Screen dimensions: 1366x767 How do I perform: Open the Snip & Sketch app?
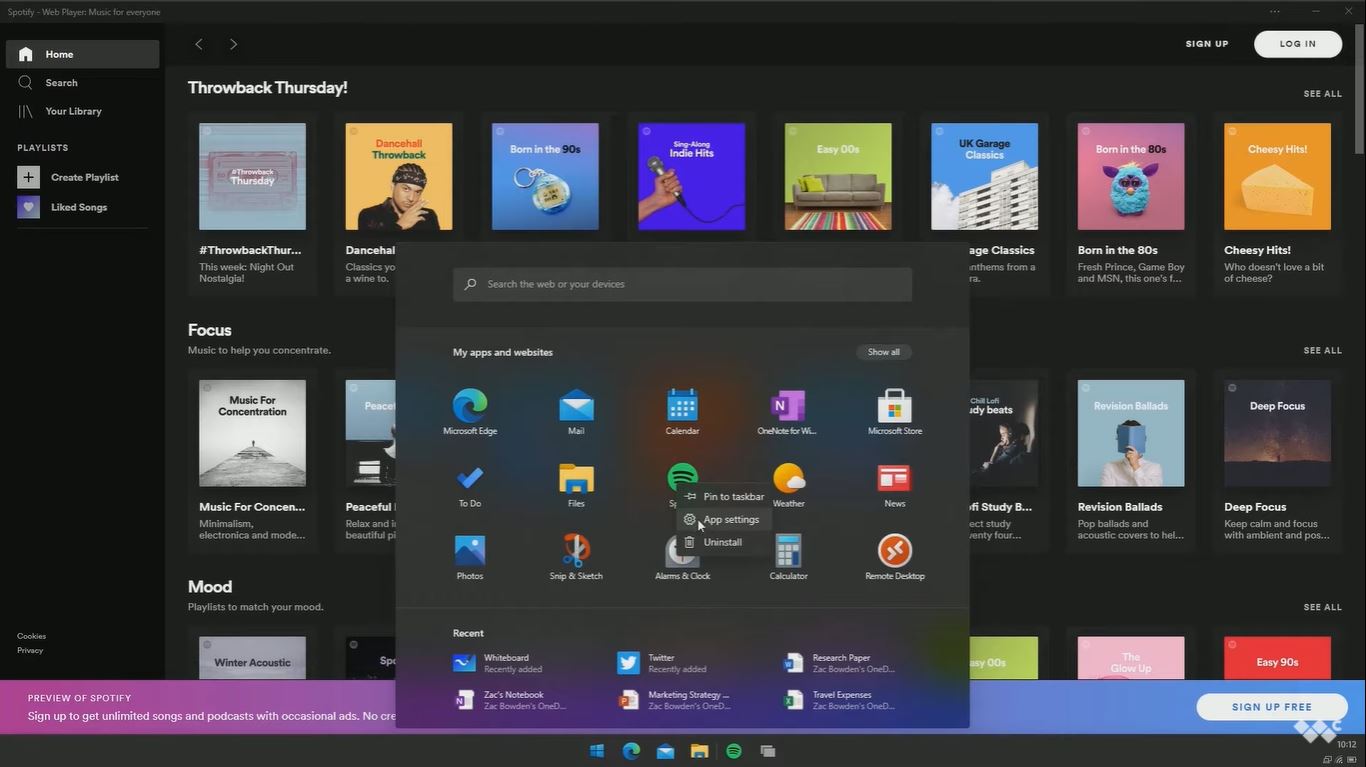[576, 552]
